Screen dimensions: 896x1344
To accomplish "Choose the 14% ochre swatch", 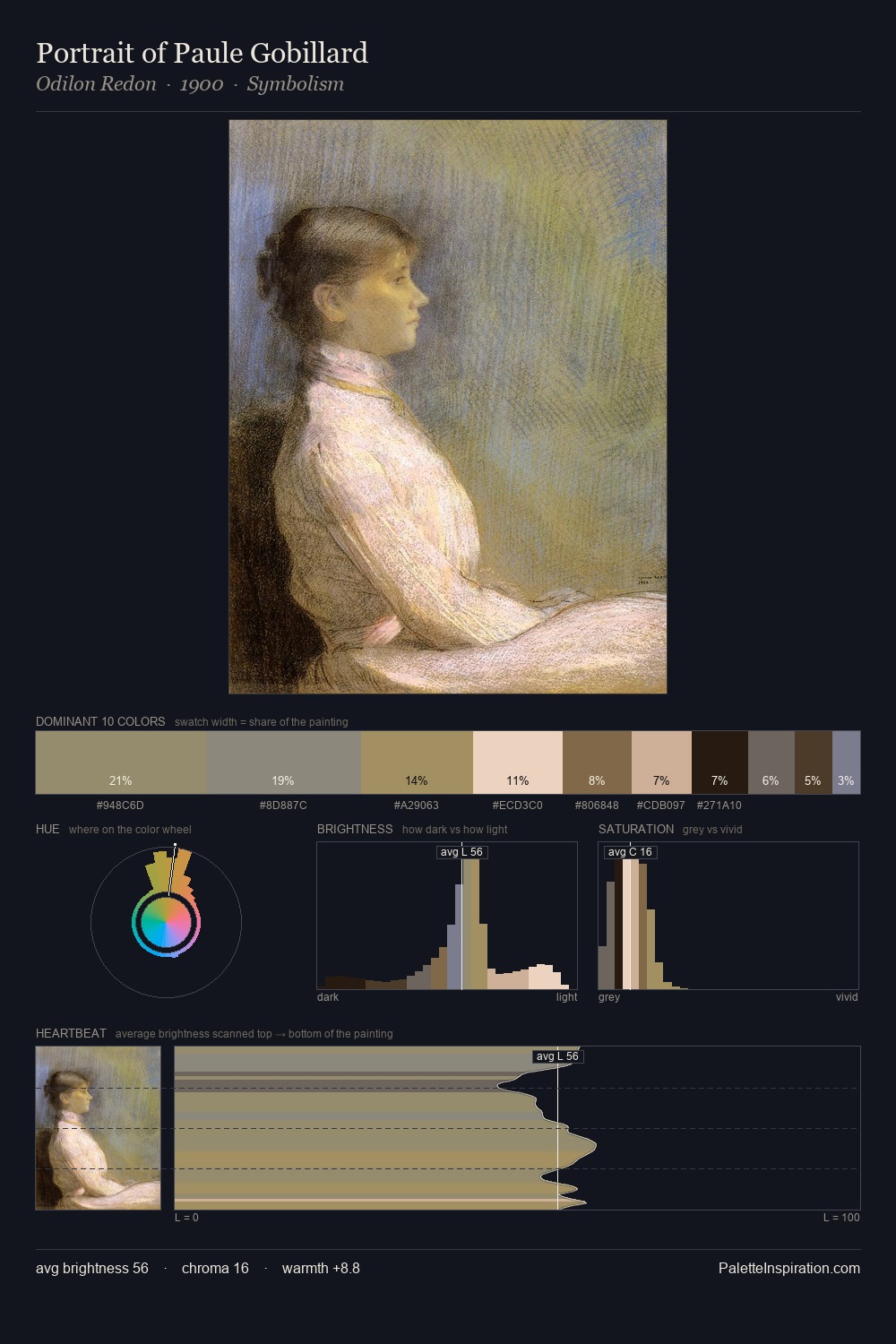I will tap(417, 762).
